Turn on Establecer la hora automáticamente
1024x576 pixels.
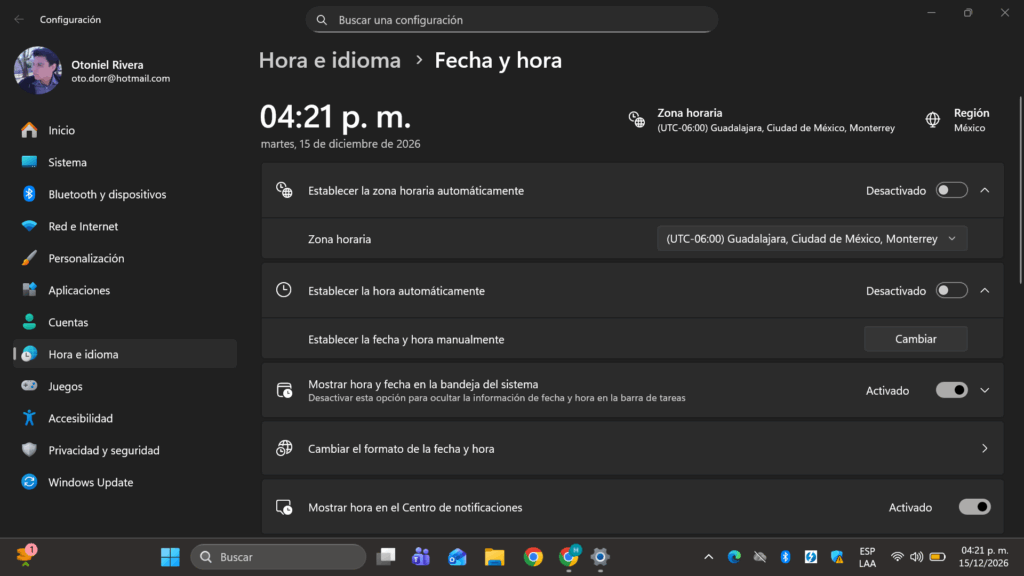pos(952,290)
